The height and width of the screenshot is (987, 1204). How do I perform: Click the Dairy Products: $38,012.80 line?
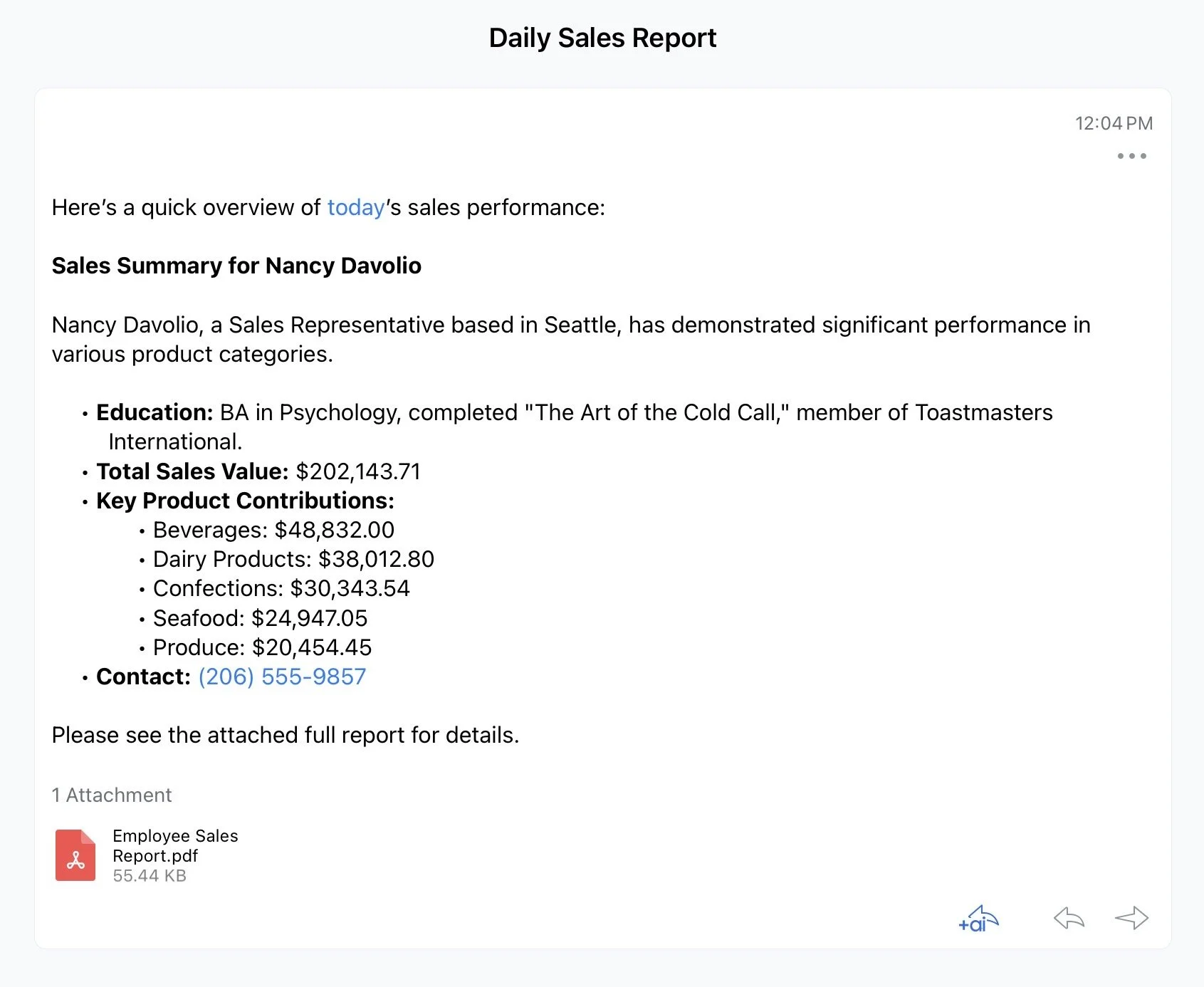click(x=293, y=559)
